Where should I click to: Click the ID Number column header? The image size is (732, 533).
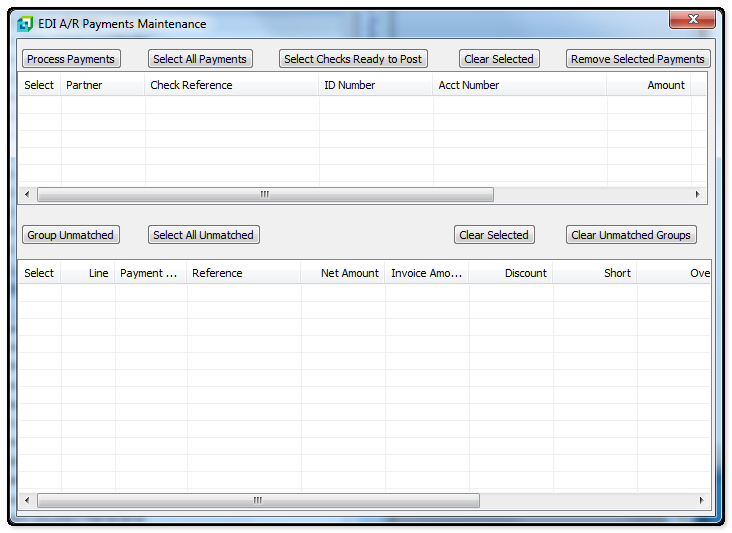[x=375, y=85]
